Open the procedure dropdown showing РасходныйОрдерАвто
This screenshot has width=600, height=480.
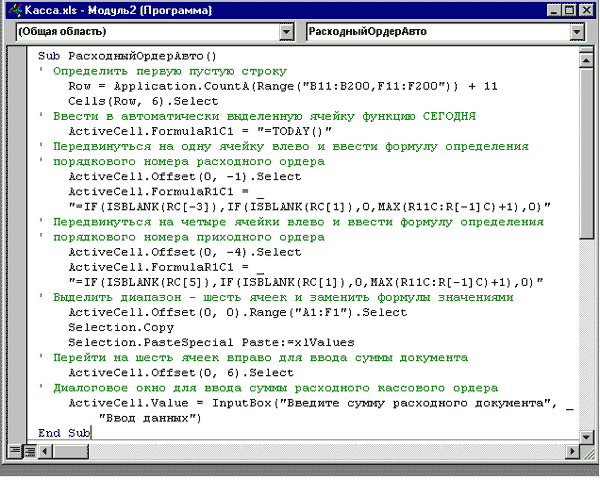(x=577, y=32)
